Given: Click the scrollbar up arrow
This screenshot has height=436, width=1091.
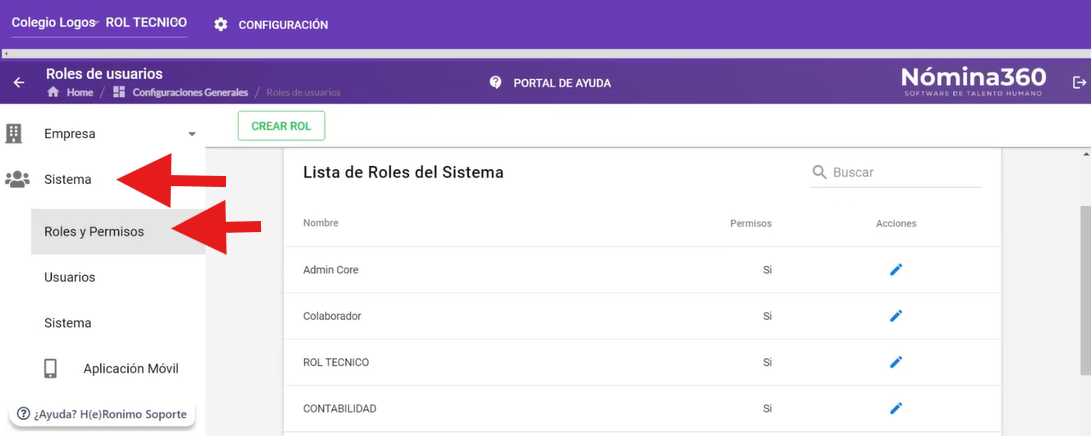Looking at the screenshot, I should (x=1085, y=154).
